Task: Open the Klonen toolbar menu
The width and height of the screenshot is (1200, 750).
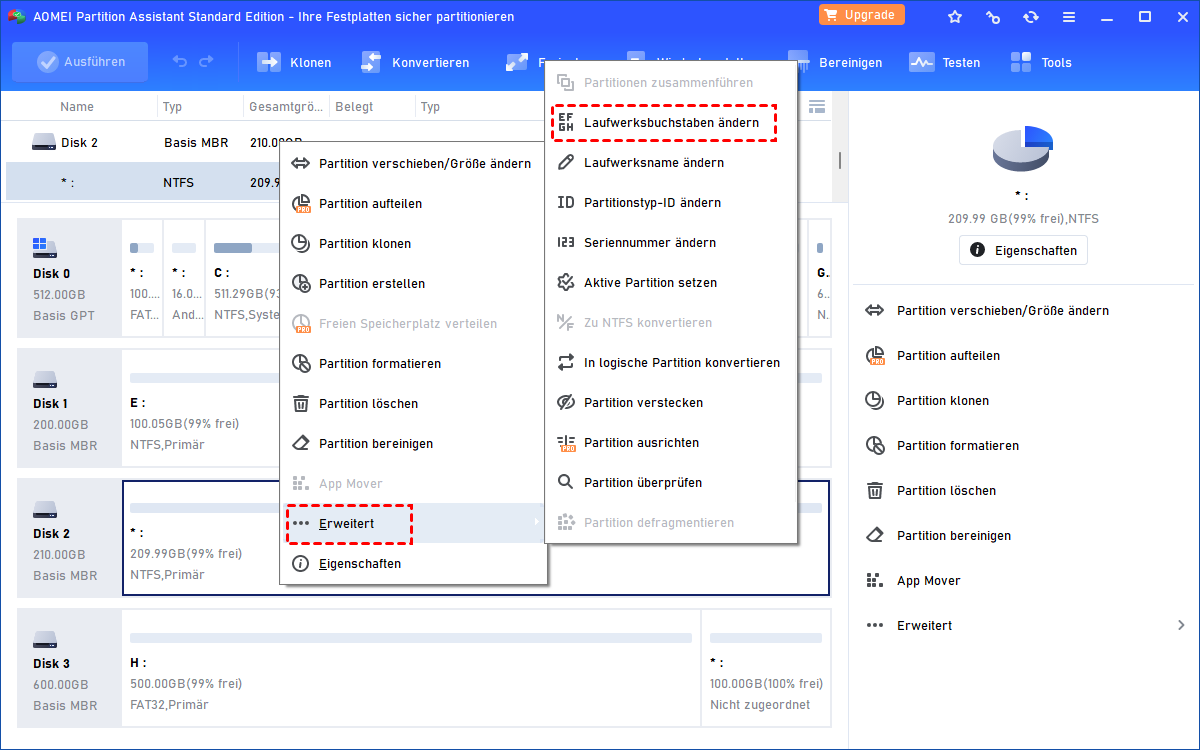Action: 294,62
